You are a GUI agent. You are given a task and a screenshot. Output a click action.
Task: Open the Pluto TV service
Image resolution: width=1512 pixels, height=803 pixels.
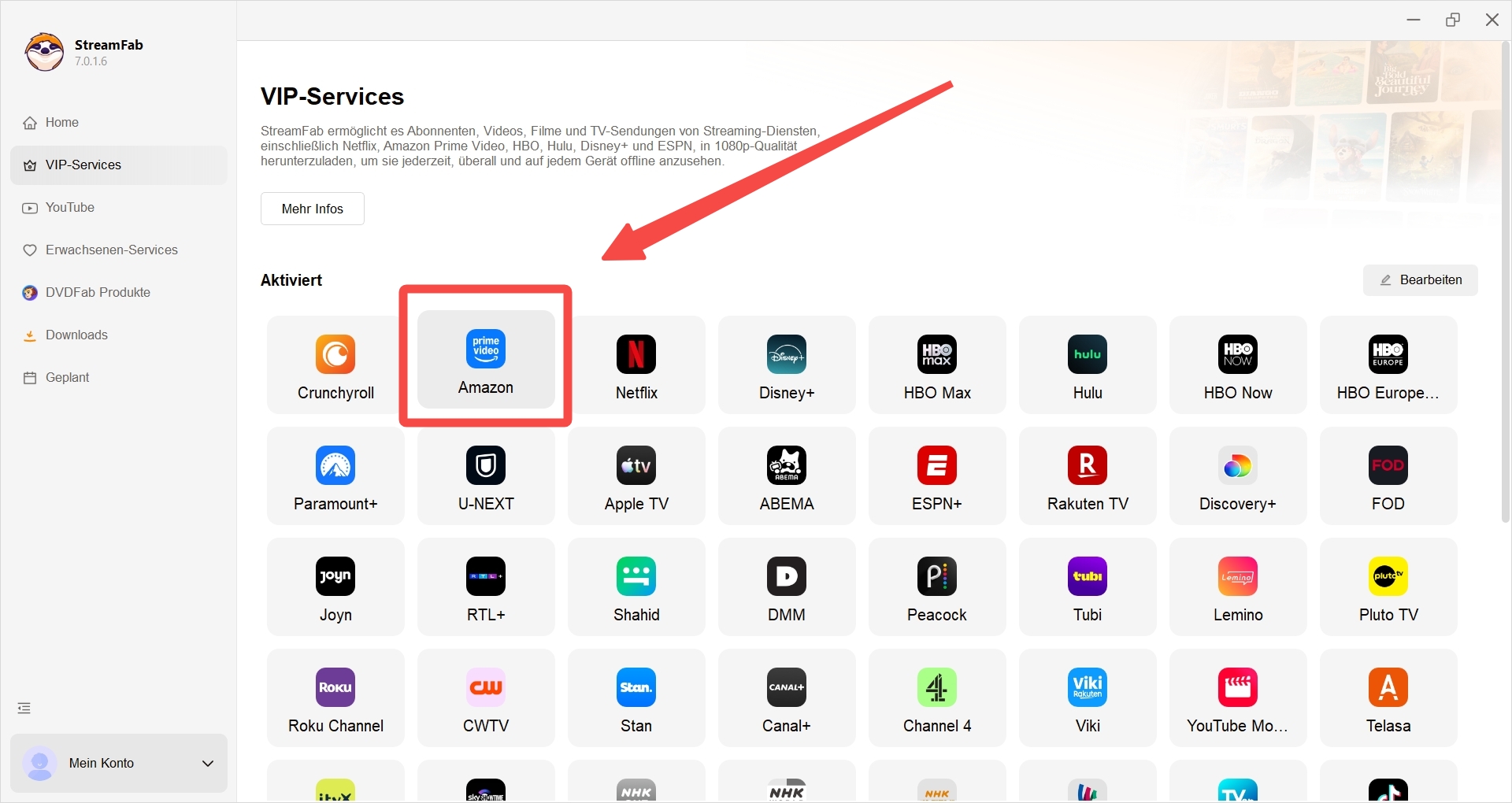pyautogui.click(x=1388, y=587)
